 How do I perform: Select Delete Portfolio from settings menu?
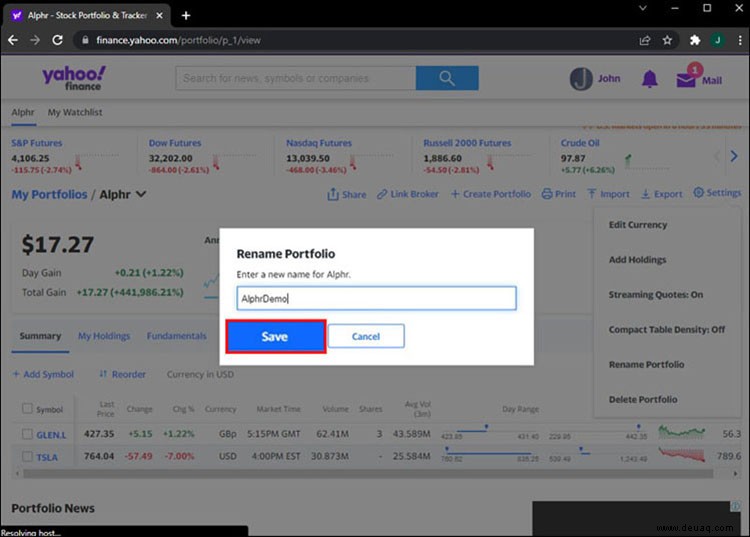pos(643,399)
